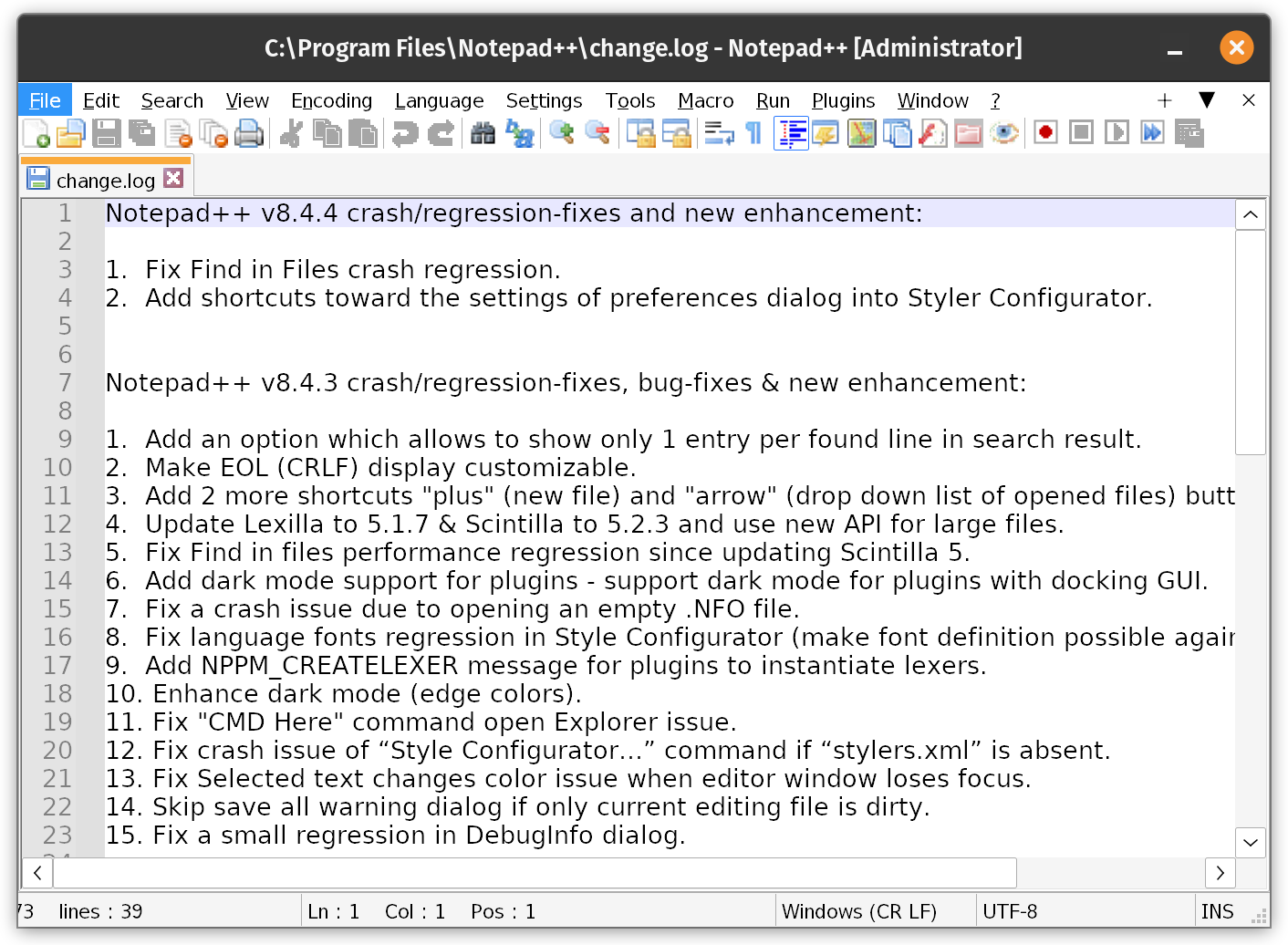
Task: Click the Print toolbar icon
Action: [249, 133]
